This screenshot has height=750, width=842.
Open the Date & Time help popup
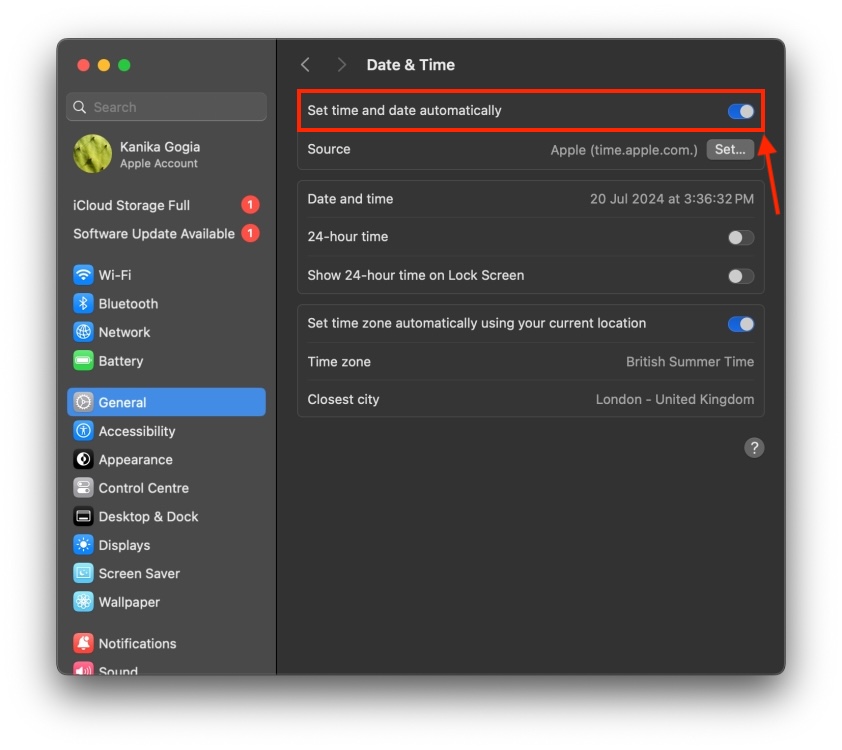click(755, 447)
